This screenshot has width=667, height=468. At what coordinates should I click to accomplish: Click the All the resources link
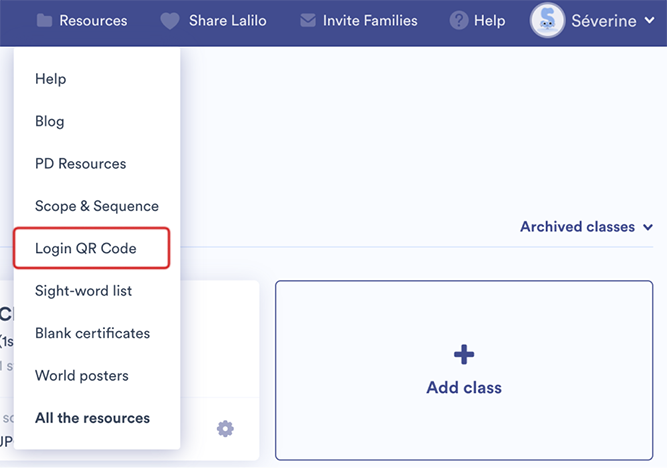click(x=92, y=418)
